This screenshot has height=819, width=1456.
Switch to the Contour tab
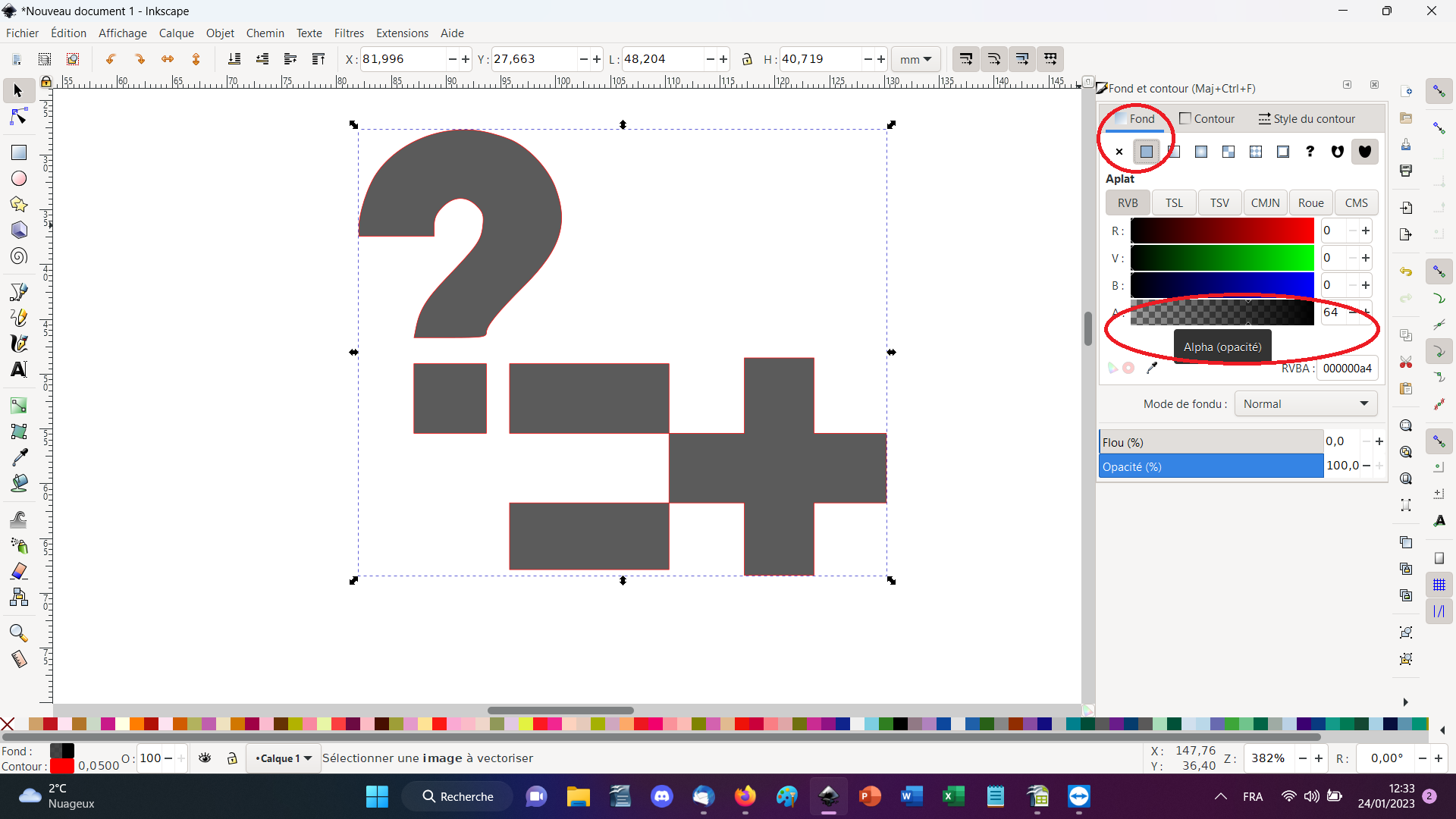pos(1207,119)
